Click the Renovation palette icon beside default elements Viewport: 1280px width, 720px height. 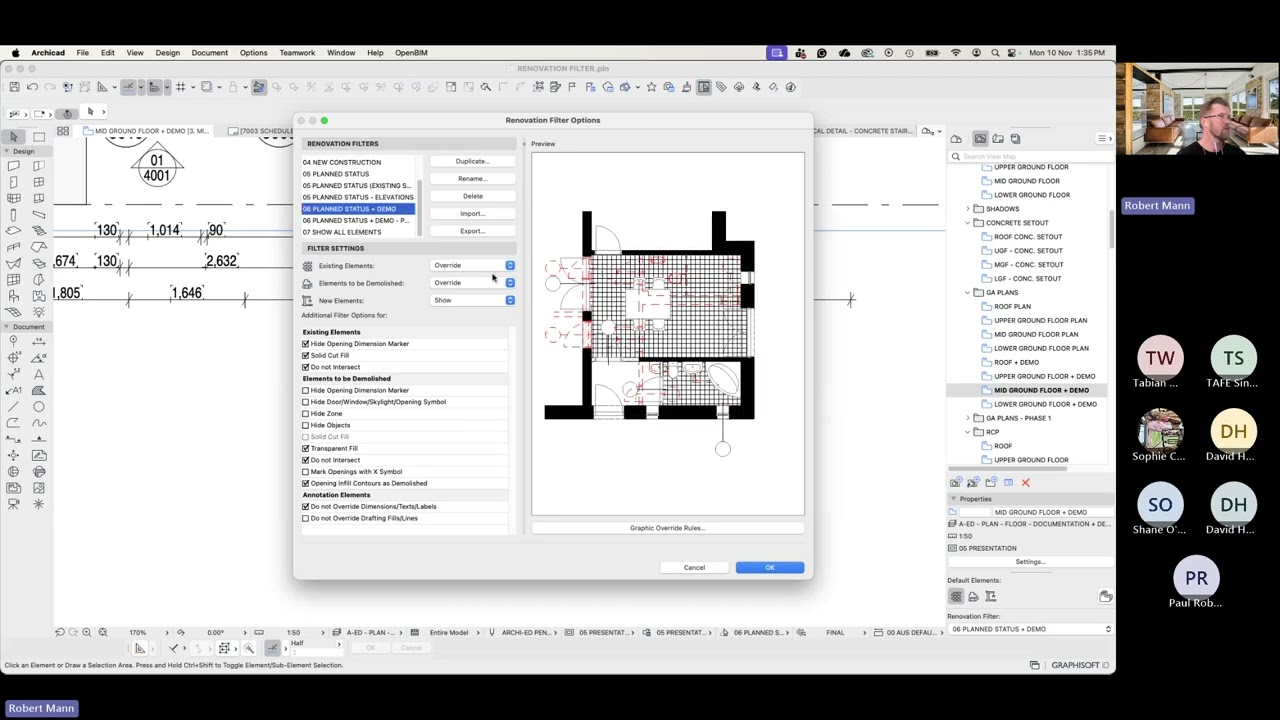coord(1105,597)
